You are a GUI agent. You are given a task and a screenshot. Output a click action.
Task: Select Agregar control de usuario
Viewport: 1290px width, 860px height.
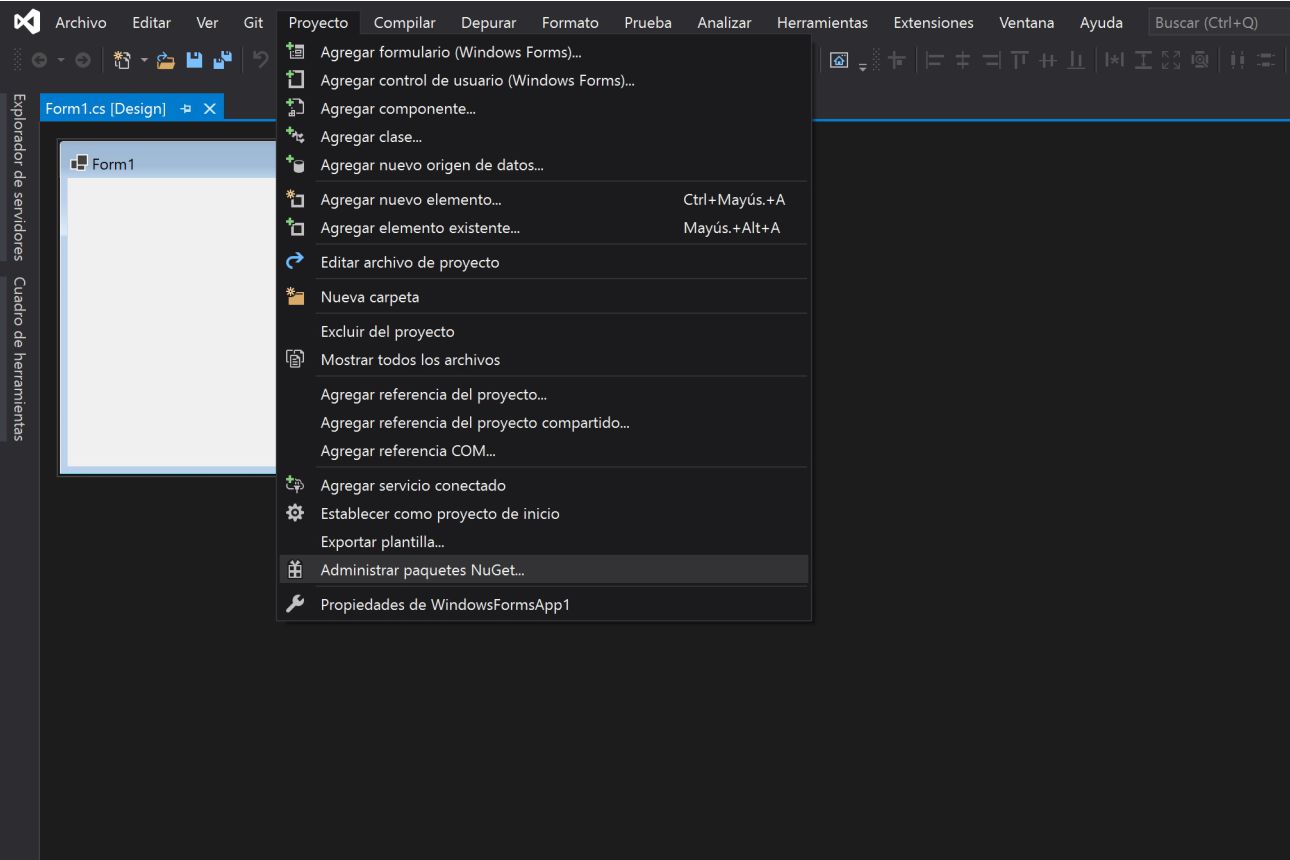(x=544, y=81)
